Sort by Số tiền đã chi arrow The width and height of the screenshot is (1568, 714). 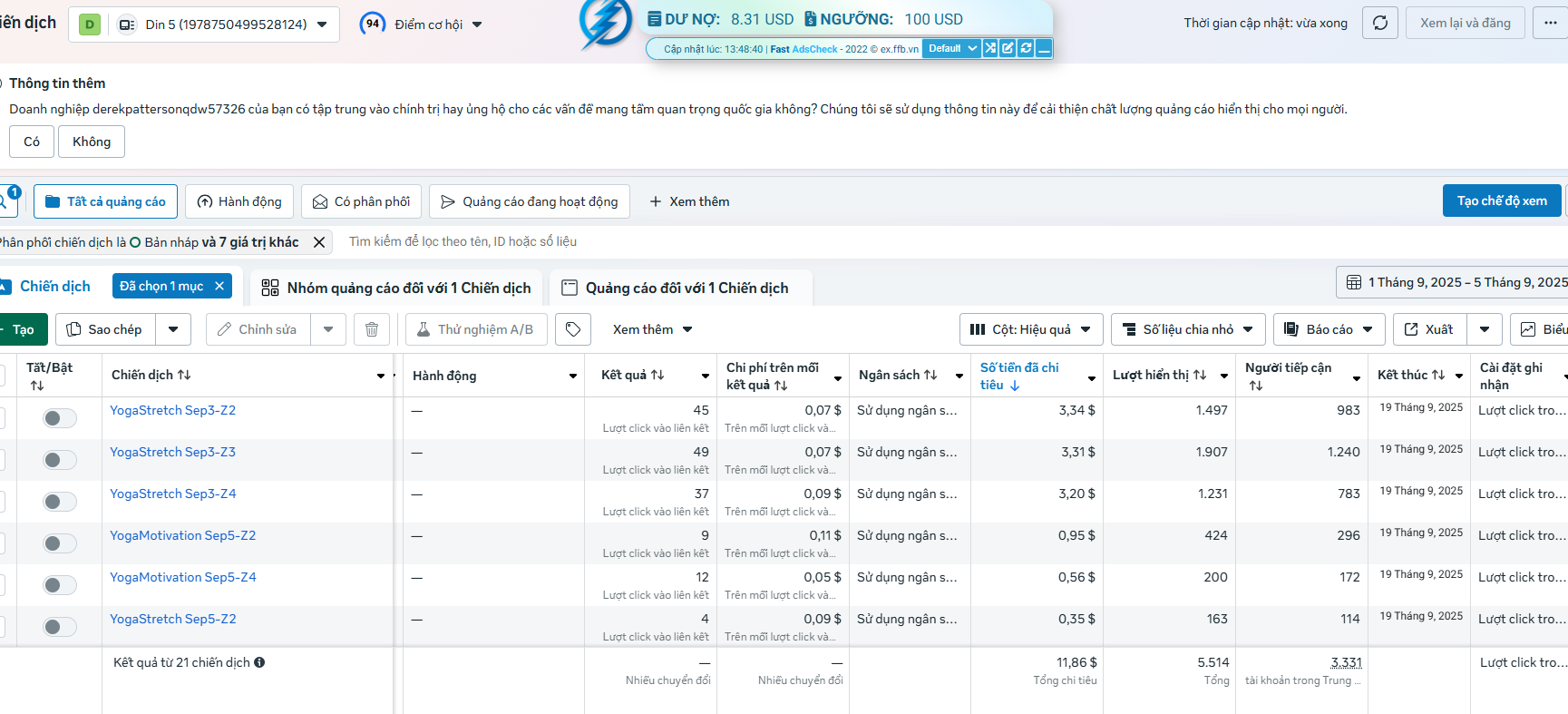(1015, 386)
